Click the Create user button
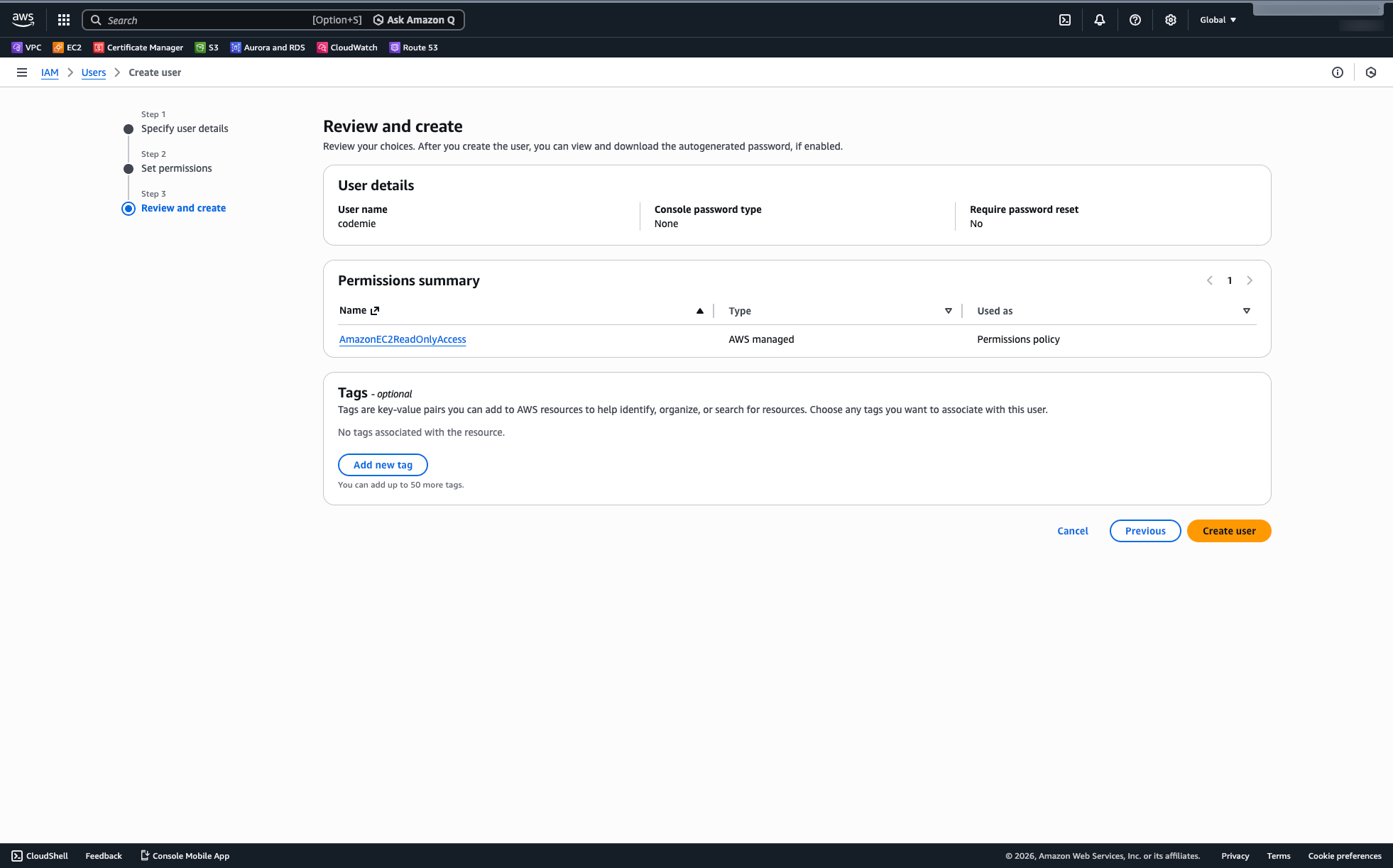 [x=1229, y=531]
